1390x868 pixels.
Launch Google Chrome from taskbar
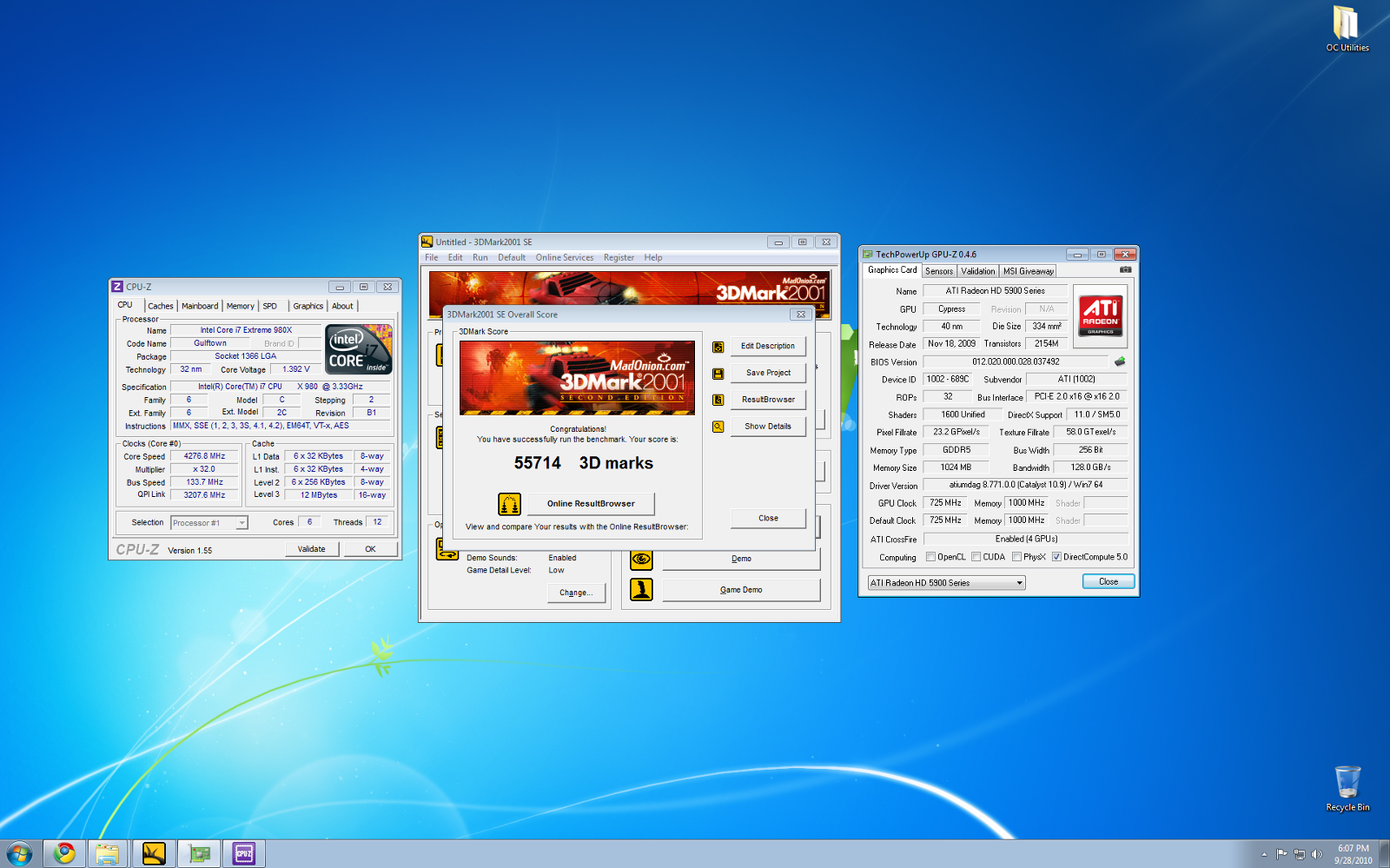pos(64,853)
